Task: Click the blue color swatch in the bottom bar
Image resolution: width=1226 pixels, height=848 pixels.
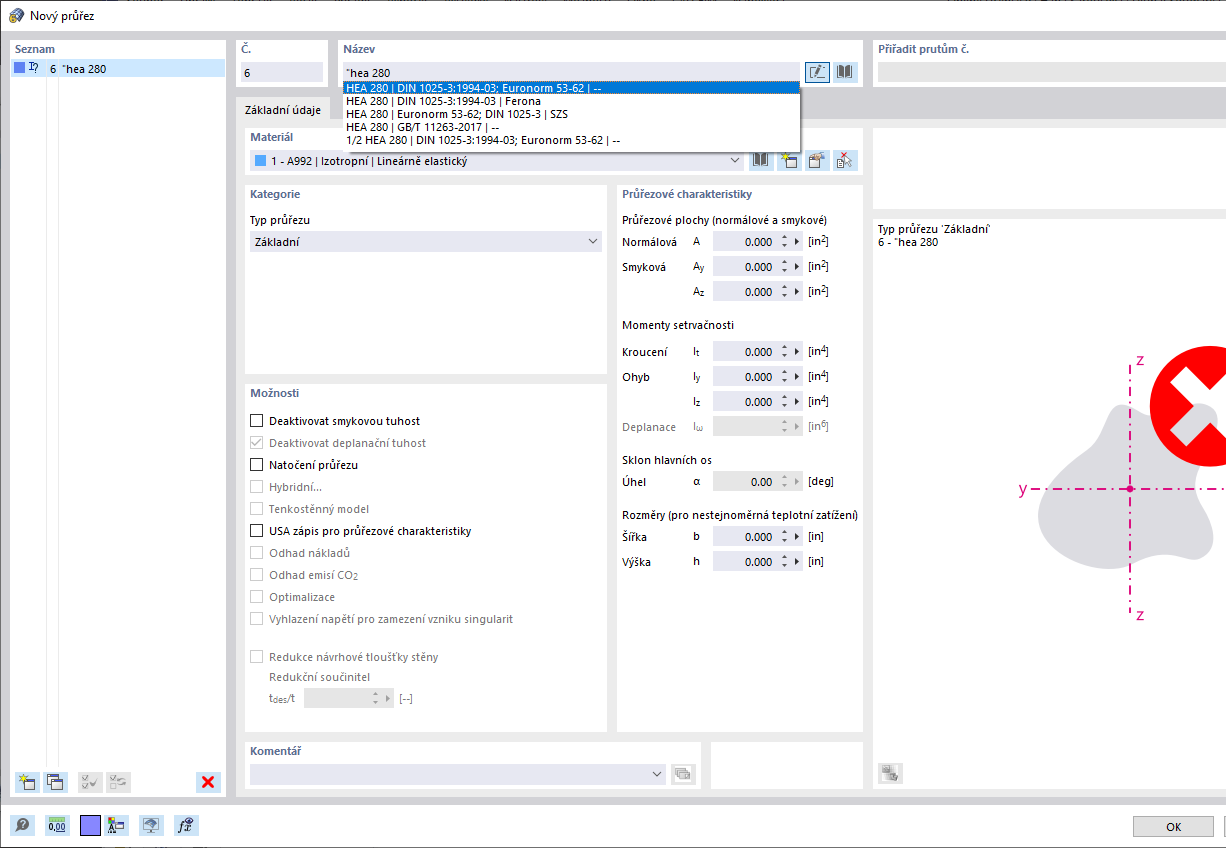Action: tap(90, 826)
